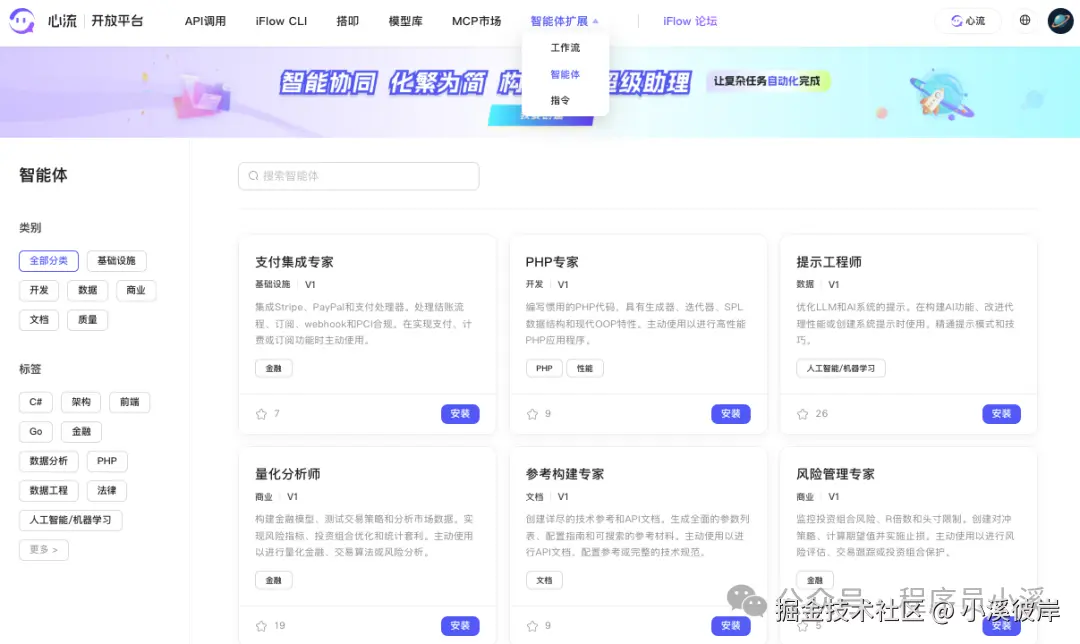1080x644 pixels.
Task: Open the MCP市场 menu item
Action: click(x=476, y=20)
